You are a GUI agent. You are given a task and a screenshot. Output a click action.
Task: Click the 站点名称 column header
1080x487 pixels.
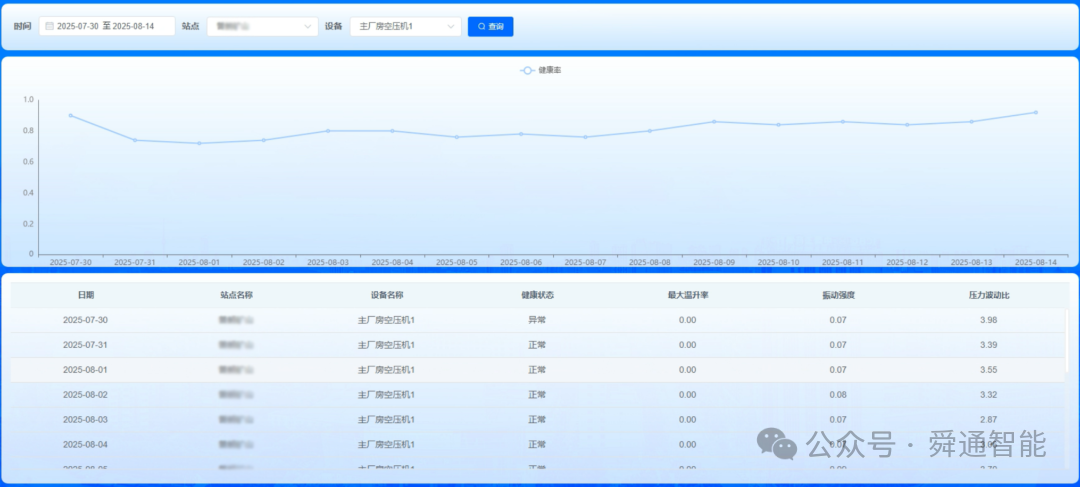(x=236, y=295)
